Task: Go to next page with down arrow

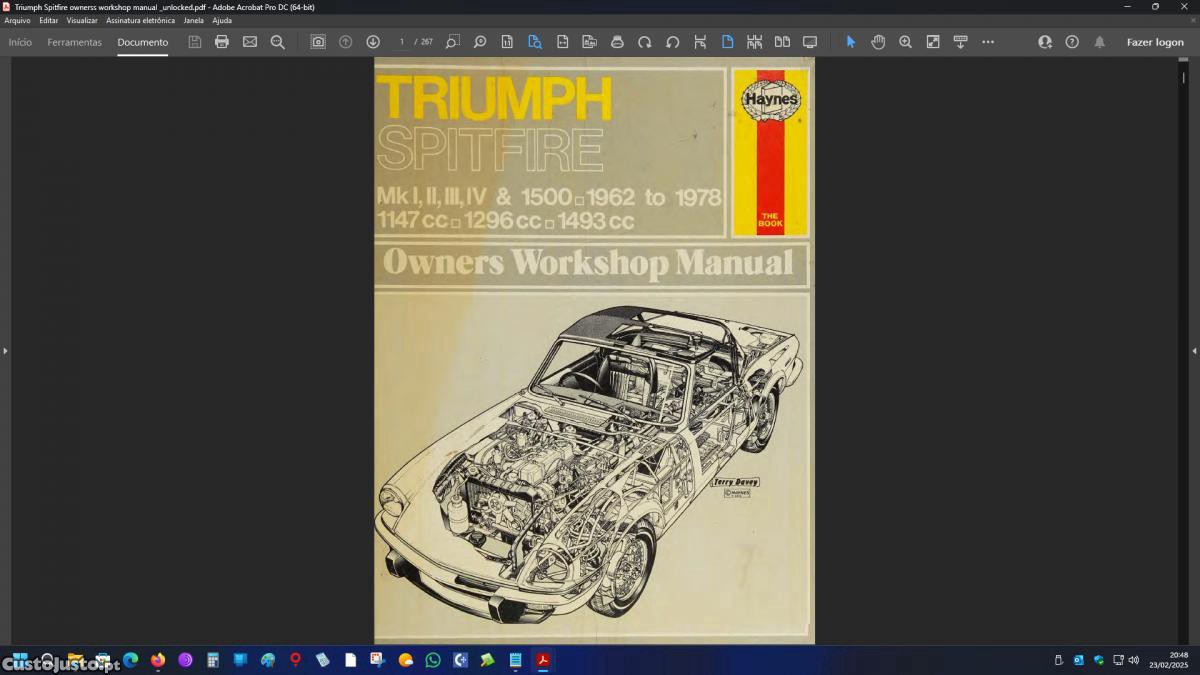Action: (x=373, y=42)
